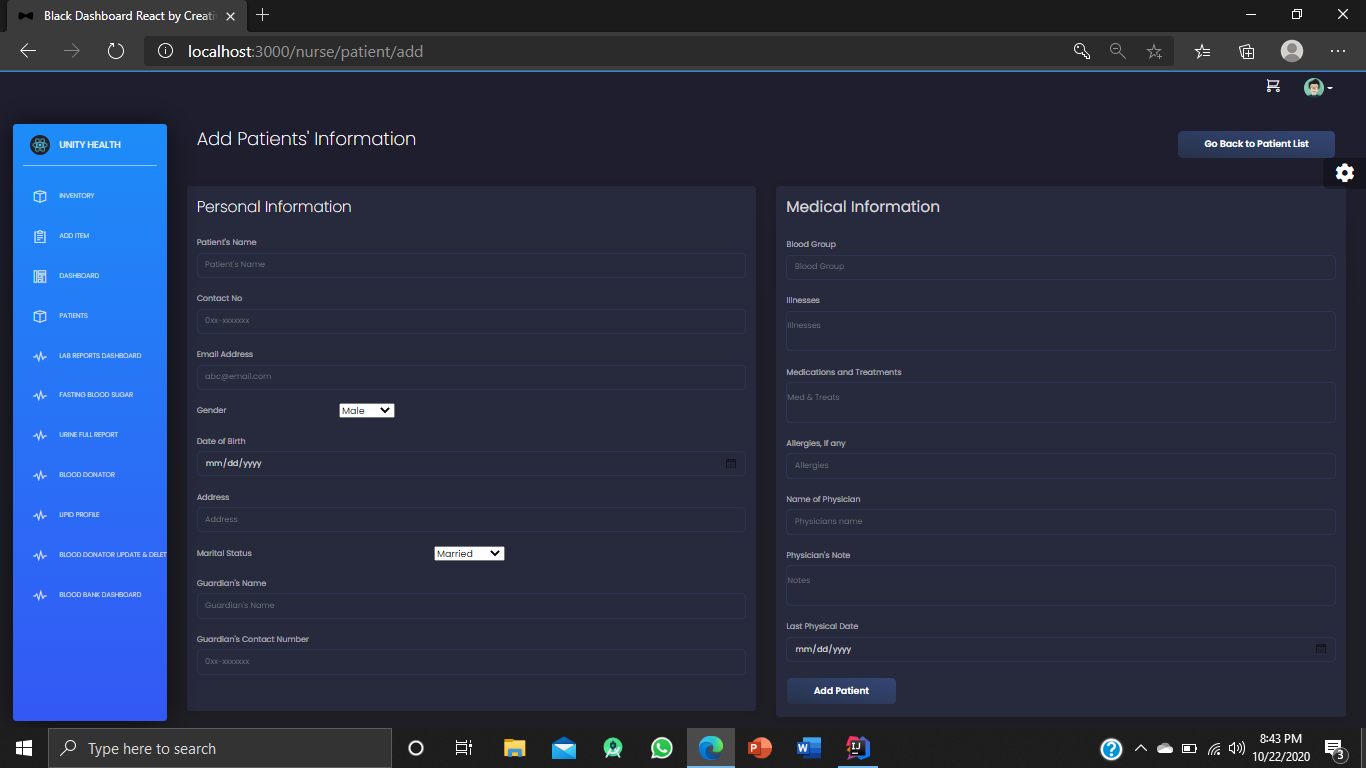Open IntelliJ IDEA from the taskbar
1366x768 pixels.
[x=857, y=748]
